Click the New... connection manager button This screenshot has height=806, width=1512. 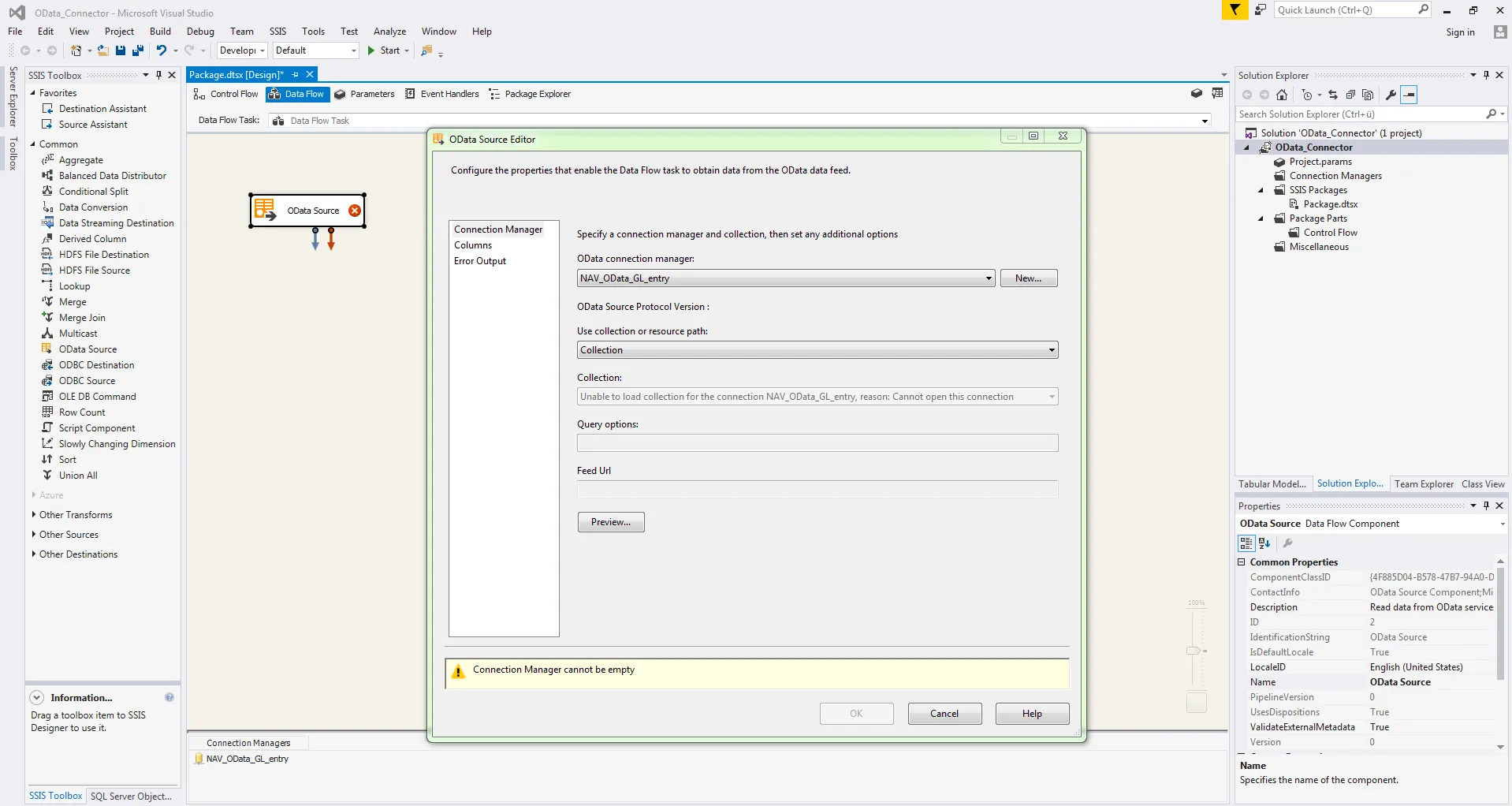[x=1029, y=278]
